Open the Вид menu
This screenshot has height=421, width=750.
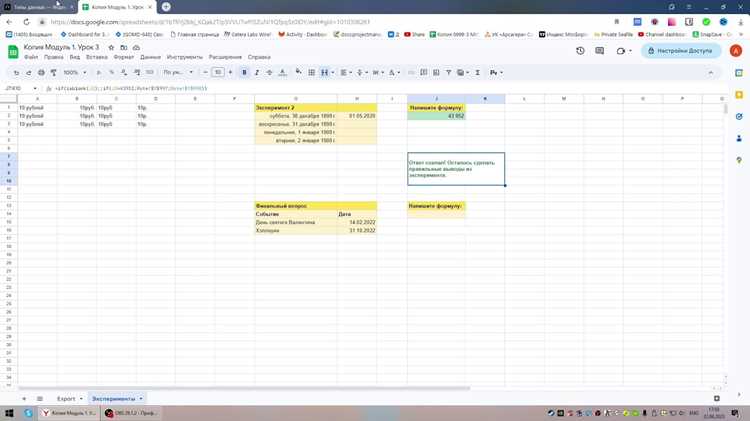point(75,57)
